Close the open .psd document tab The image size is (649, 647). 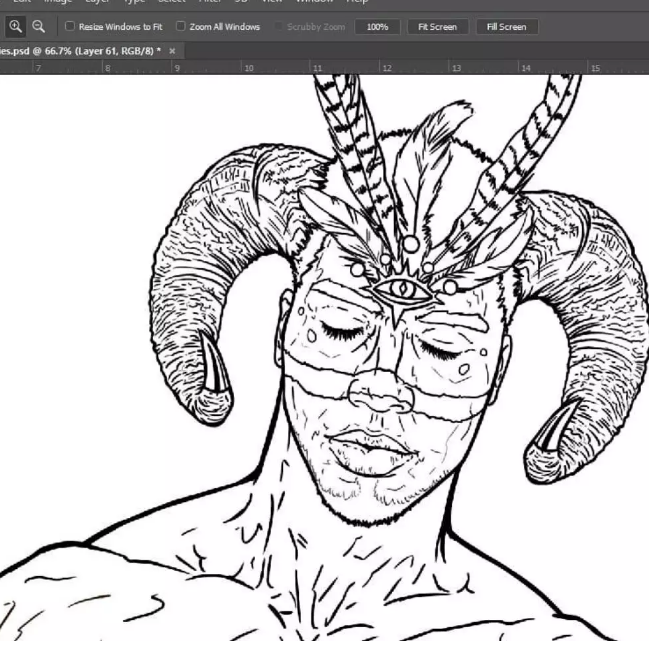[x=172, y=50]
